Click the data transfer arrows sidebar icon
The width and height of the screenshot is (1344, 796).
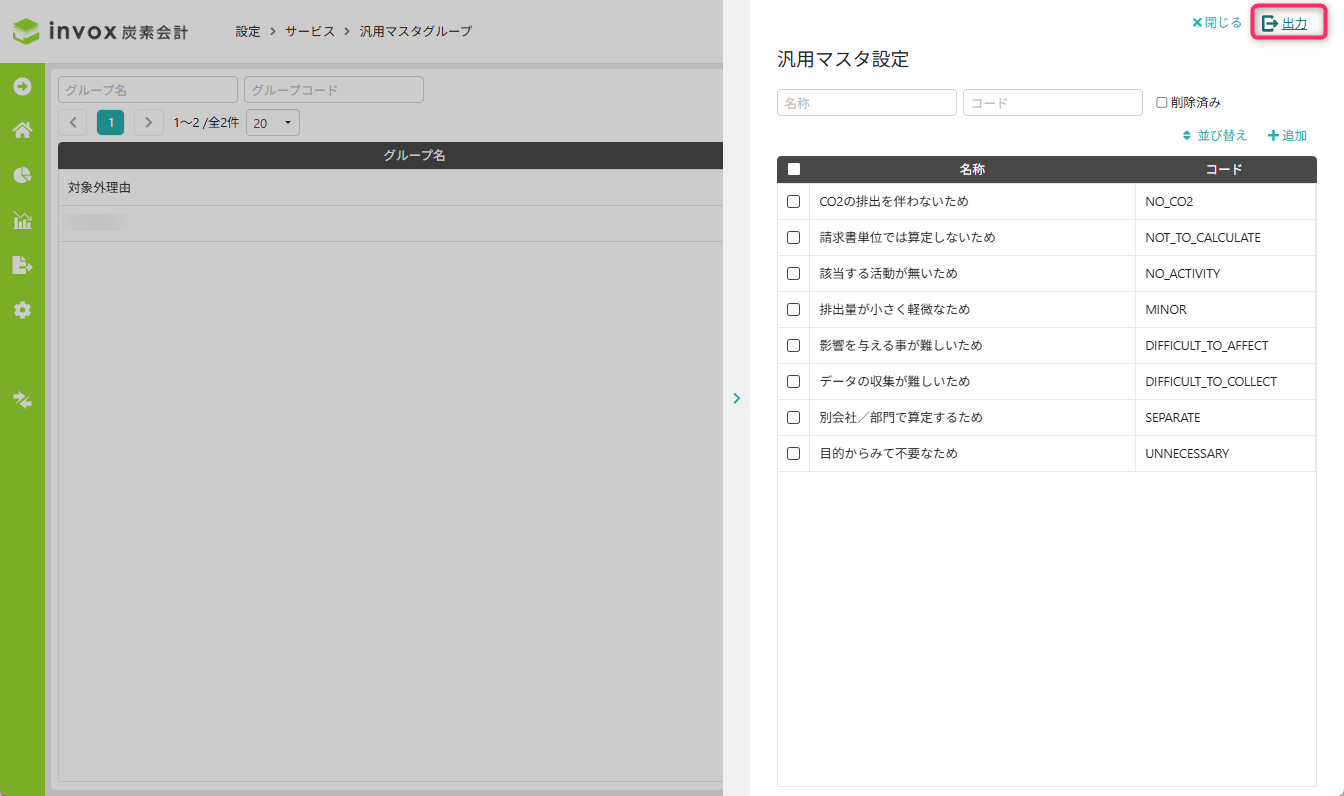coord(22,400)
